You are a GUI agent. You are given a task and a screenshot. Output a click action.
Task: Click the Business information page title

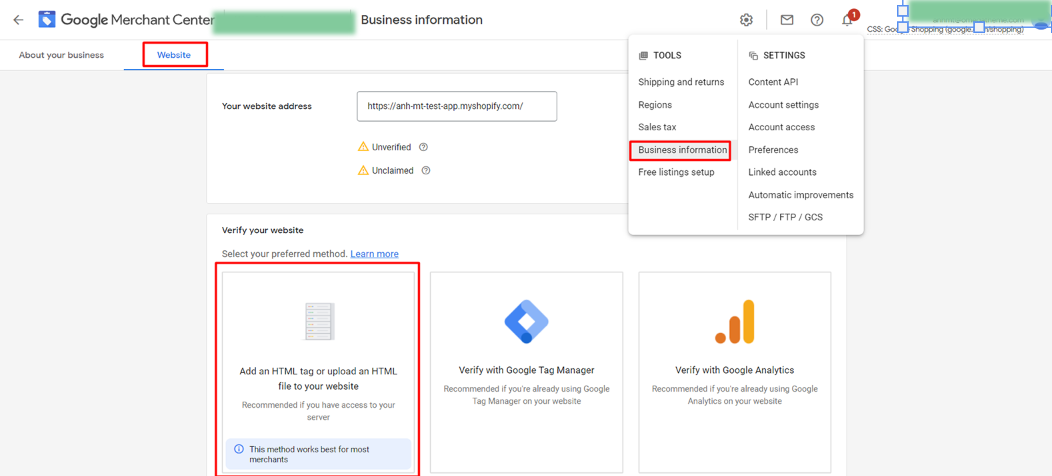pos(421,19)
